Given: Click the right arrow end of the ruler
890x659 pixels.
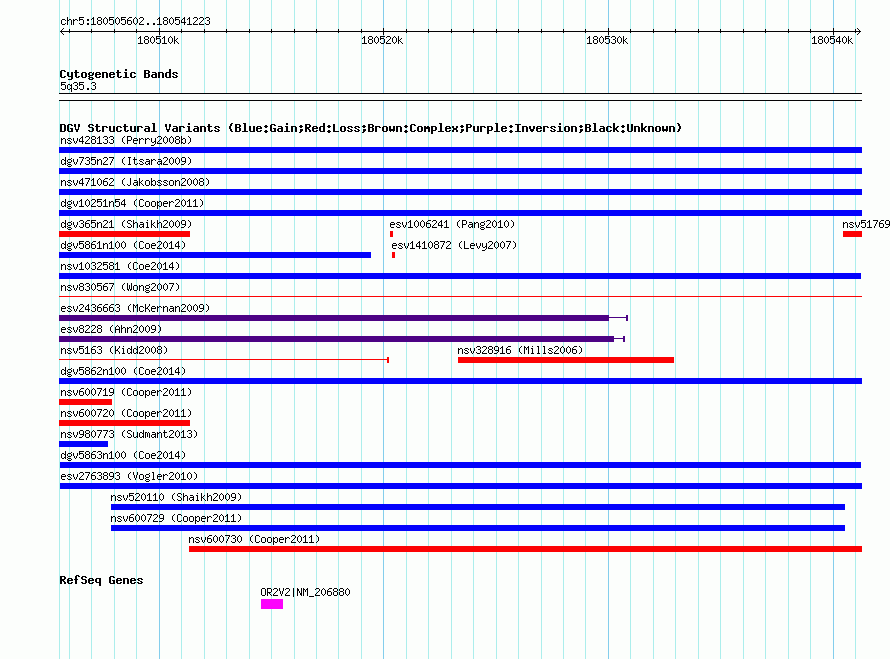Looking at the screenshot, I should coord(858,31).
